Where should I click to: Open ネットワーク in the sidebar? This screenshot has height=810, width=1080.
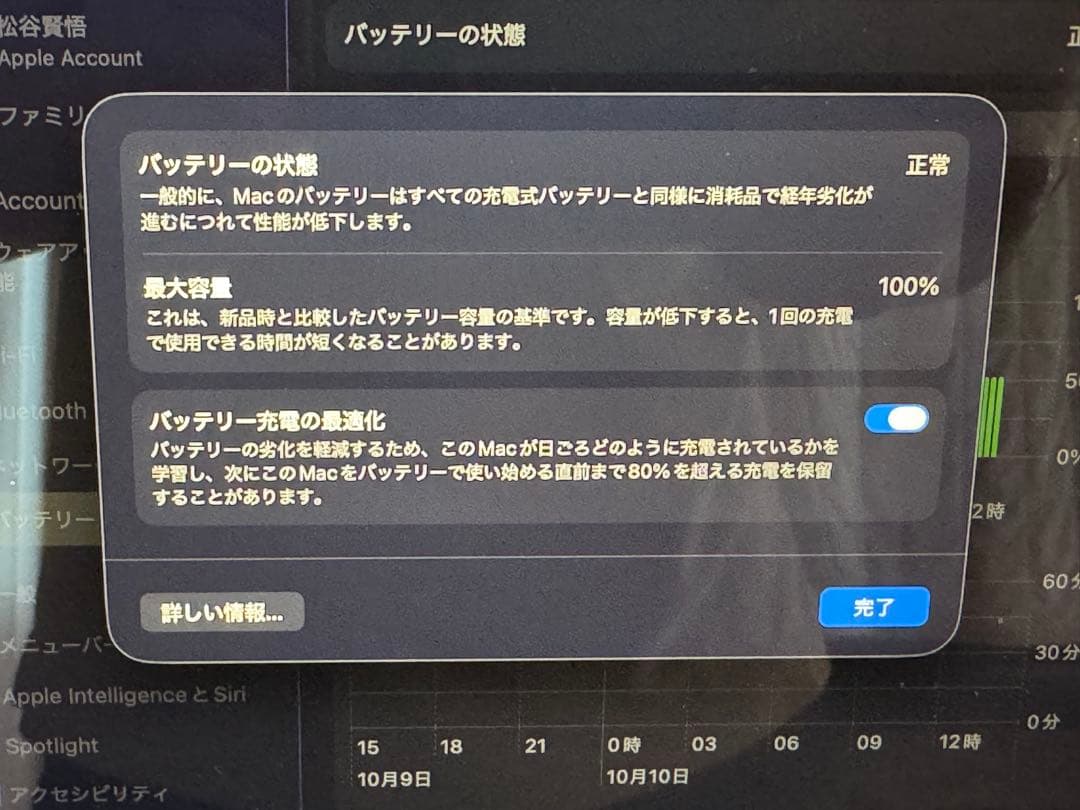pos(45,466)
